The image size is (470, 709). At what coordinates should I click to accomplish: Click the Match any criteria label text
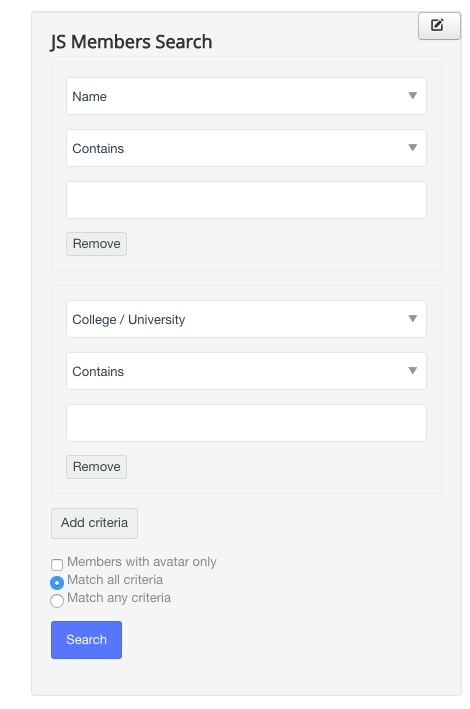point(119,598)
